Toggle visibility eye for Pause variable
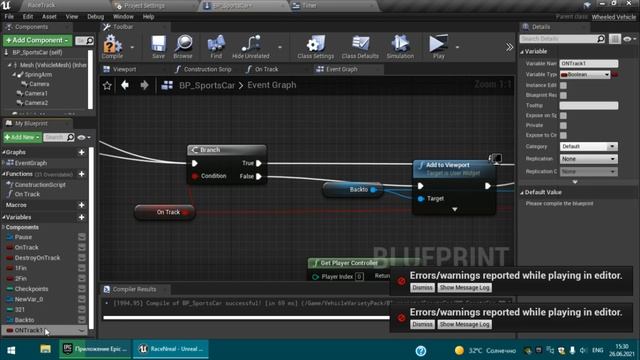 coord(82,237)
